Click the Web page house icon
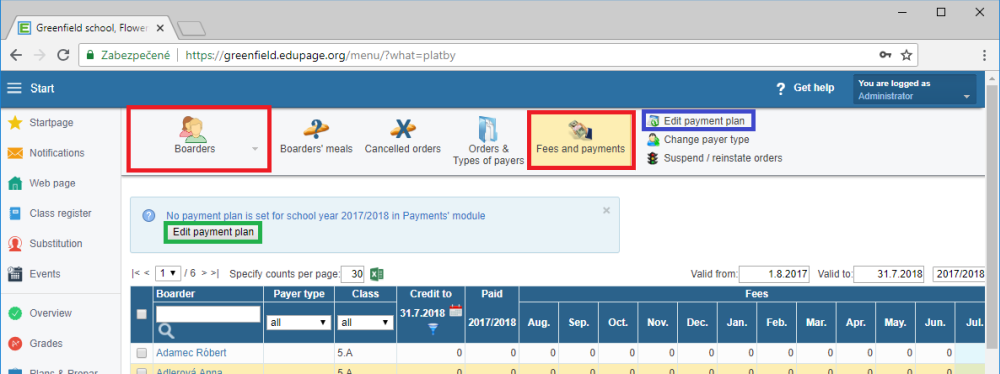The width and height of the screenshot is (1000, 374). click(x=15, y=183)
